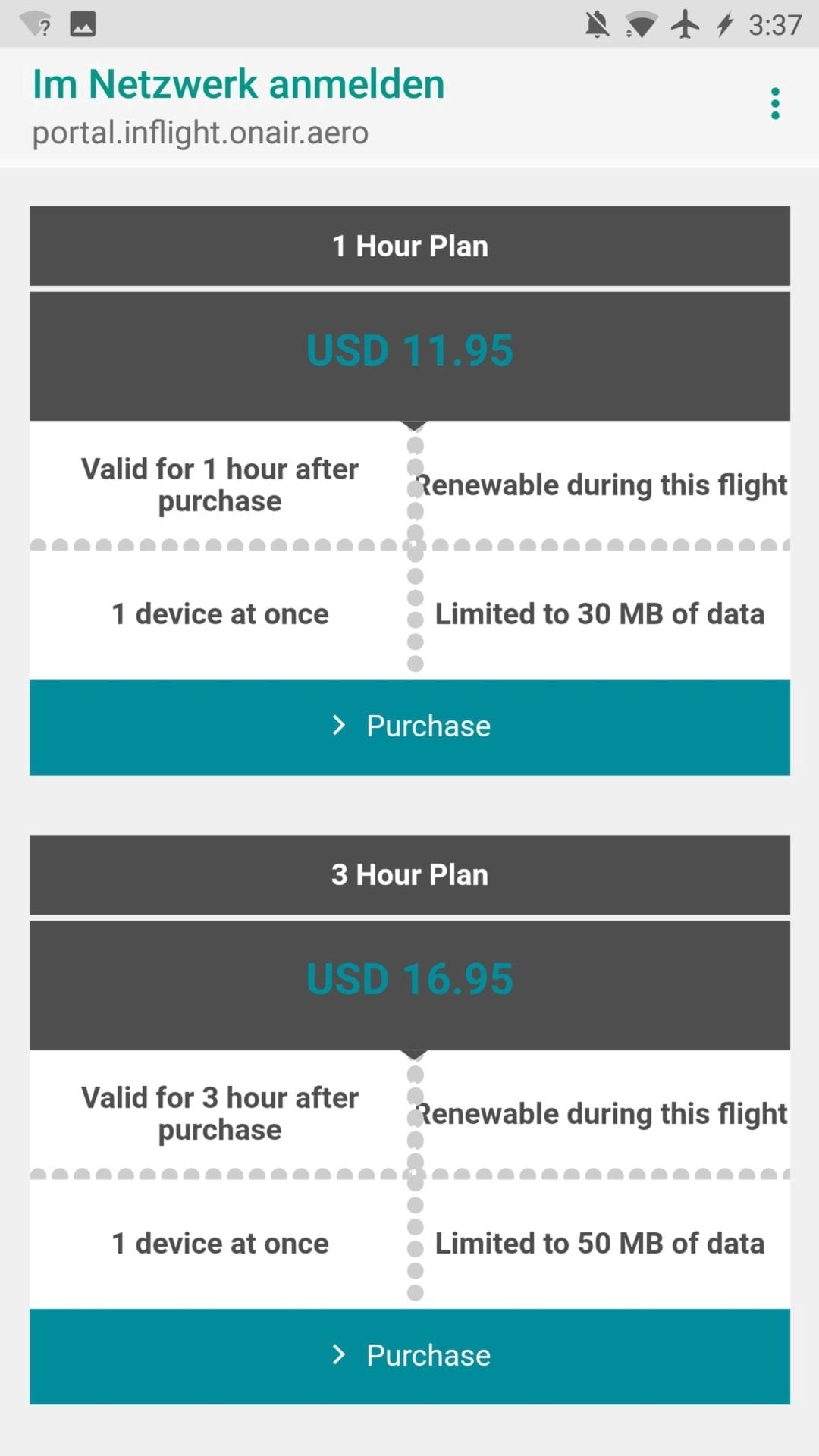Tap the Wi-Fi signal icon beside airplane
Viewport: 819px width, 1456px height.
pyautogui.click(x=641, y=25)
